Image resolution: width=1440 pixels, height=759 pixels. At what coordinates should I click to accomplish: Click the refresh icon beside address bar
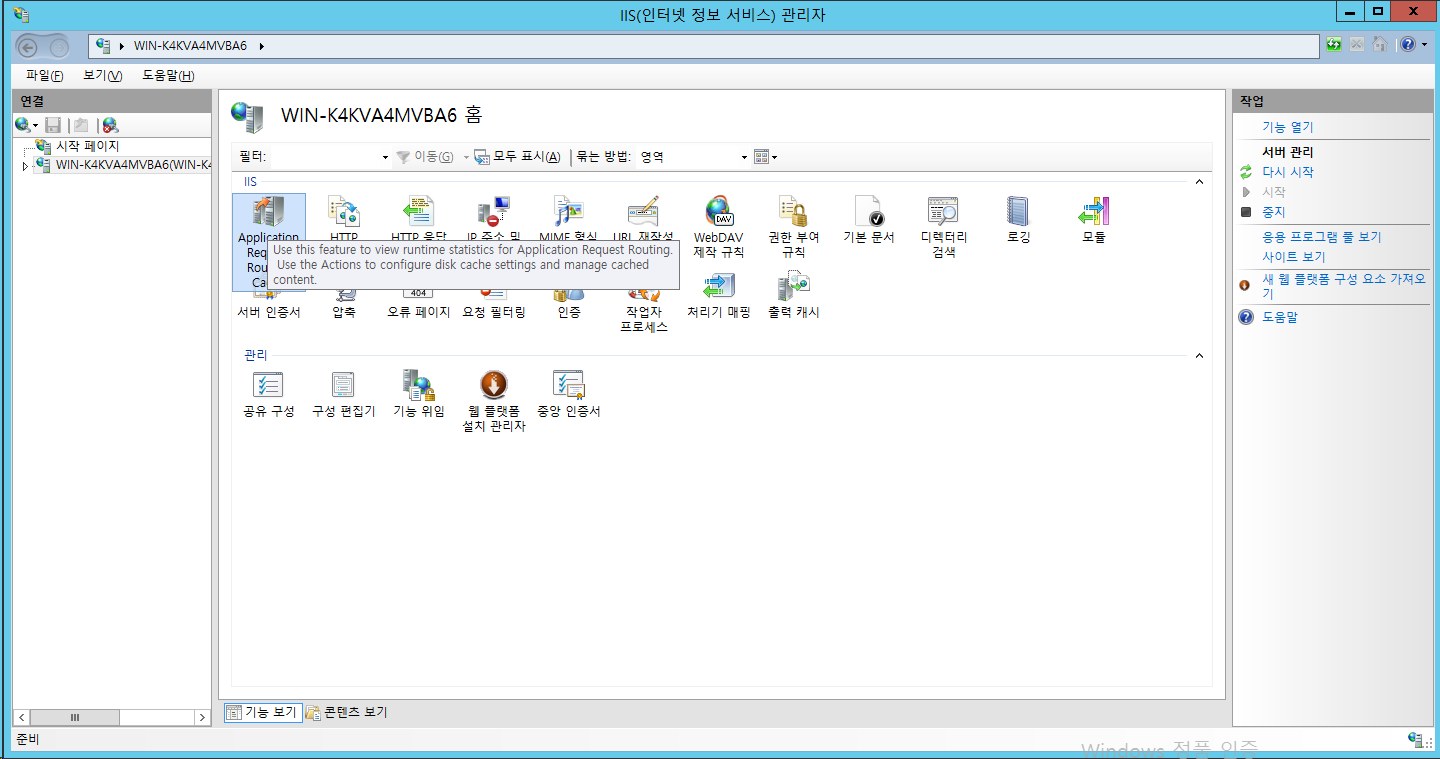pyautogui.click(x=1334, y=44)
